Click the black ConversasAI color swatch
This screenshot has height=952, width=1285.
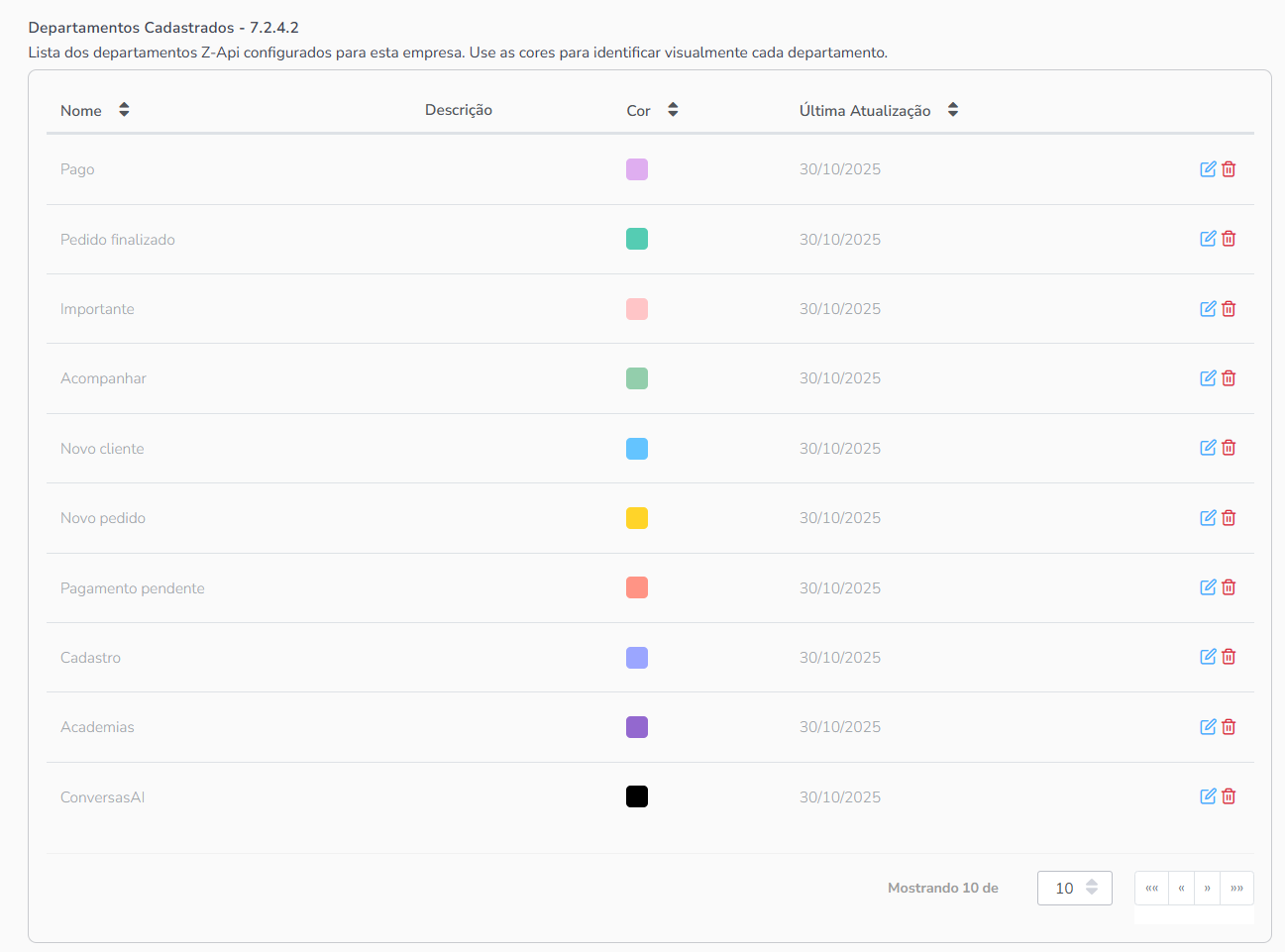click(637, 796)
